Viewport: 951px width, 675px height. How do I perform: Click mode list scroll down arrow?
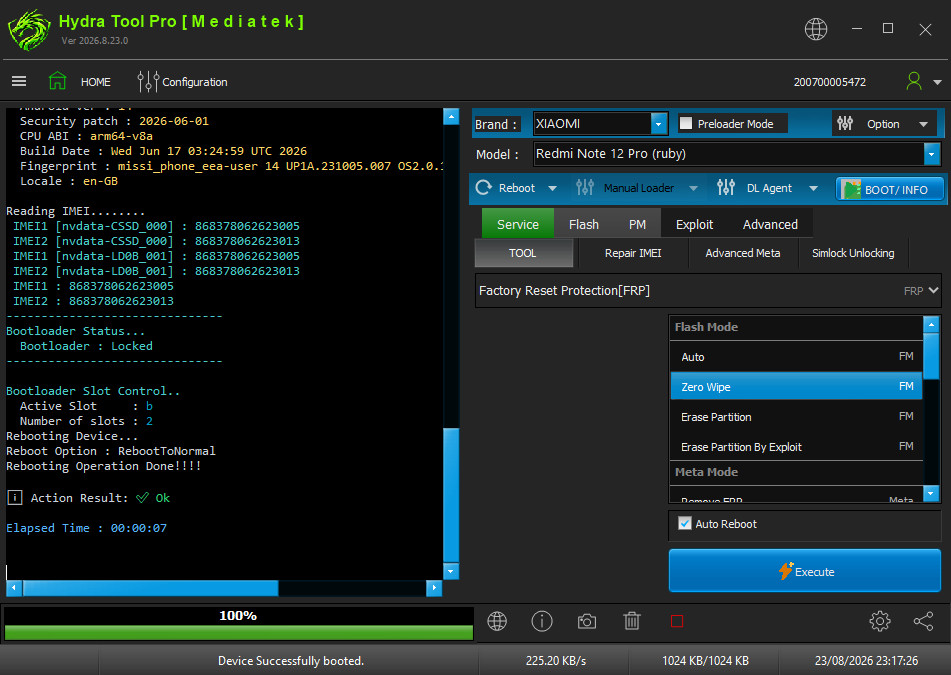click(931, 494)
